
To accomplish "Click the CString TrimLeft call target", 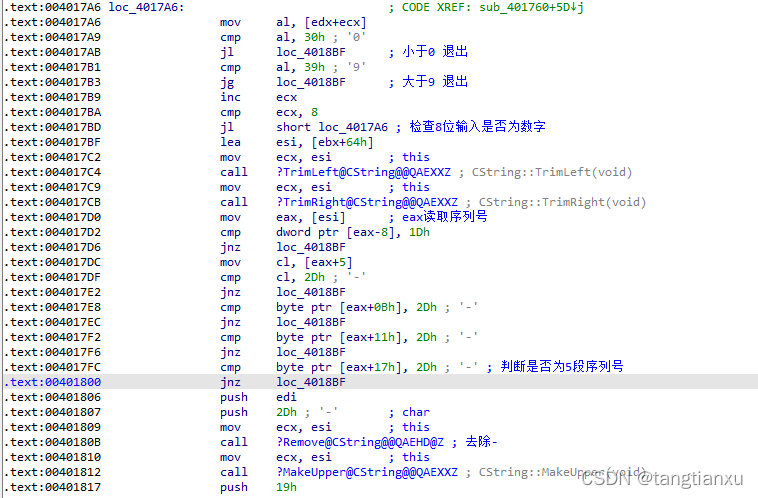I will (x=364, y=172).
